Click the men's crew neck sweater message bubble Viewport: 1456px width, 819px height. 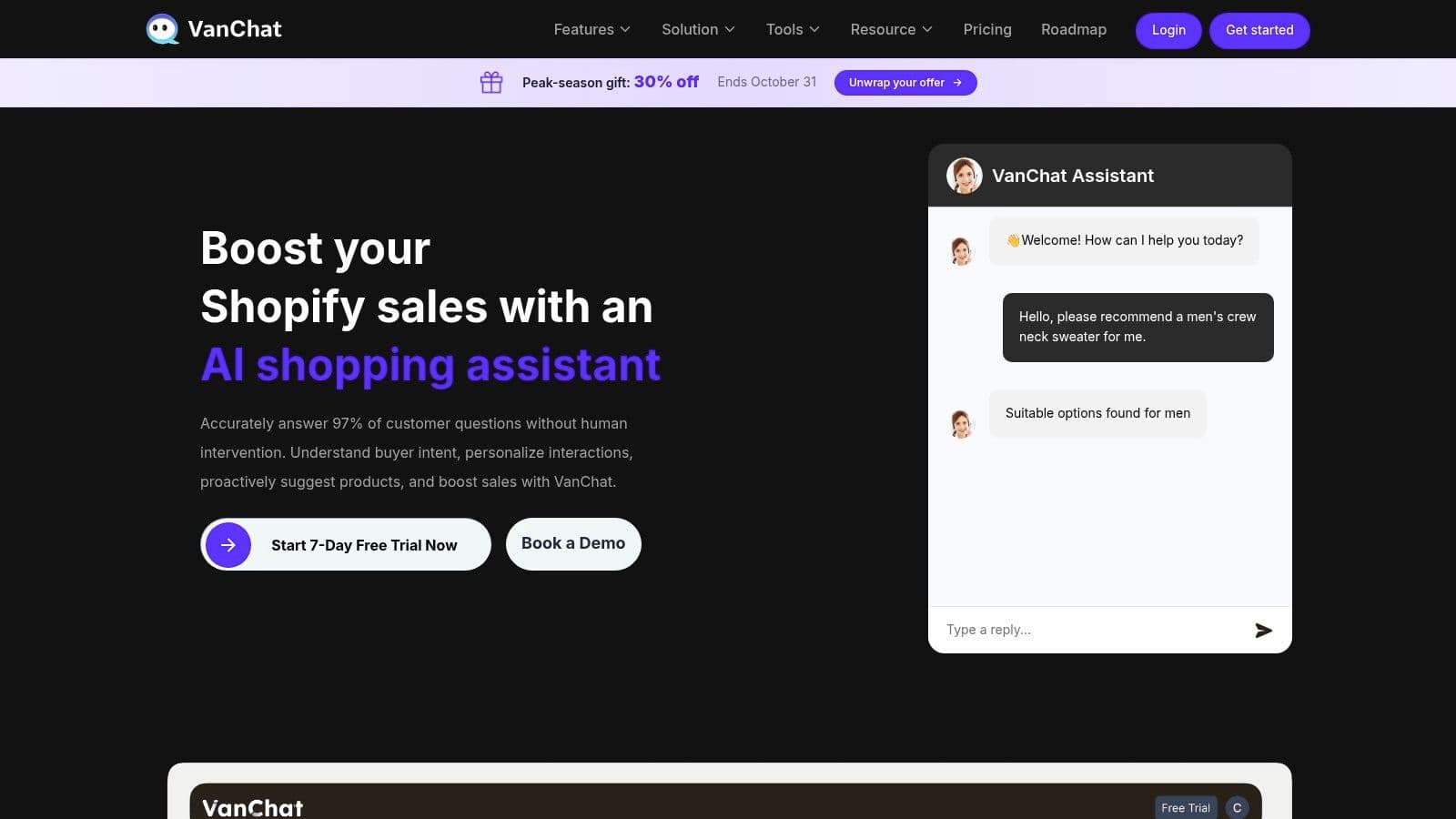(1137, 327)
